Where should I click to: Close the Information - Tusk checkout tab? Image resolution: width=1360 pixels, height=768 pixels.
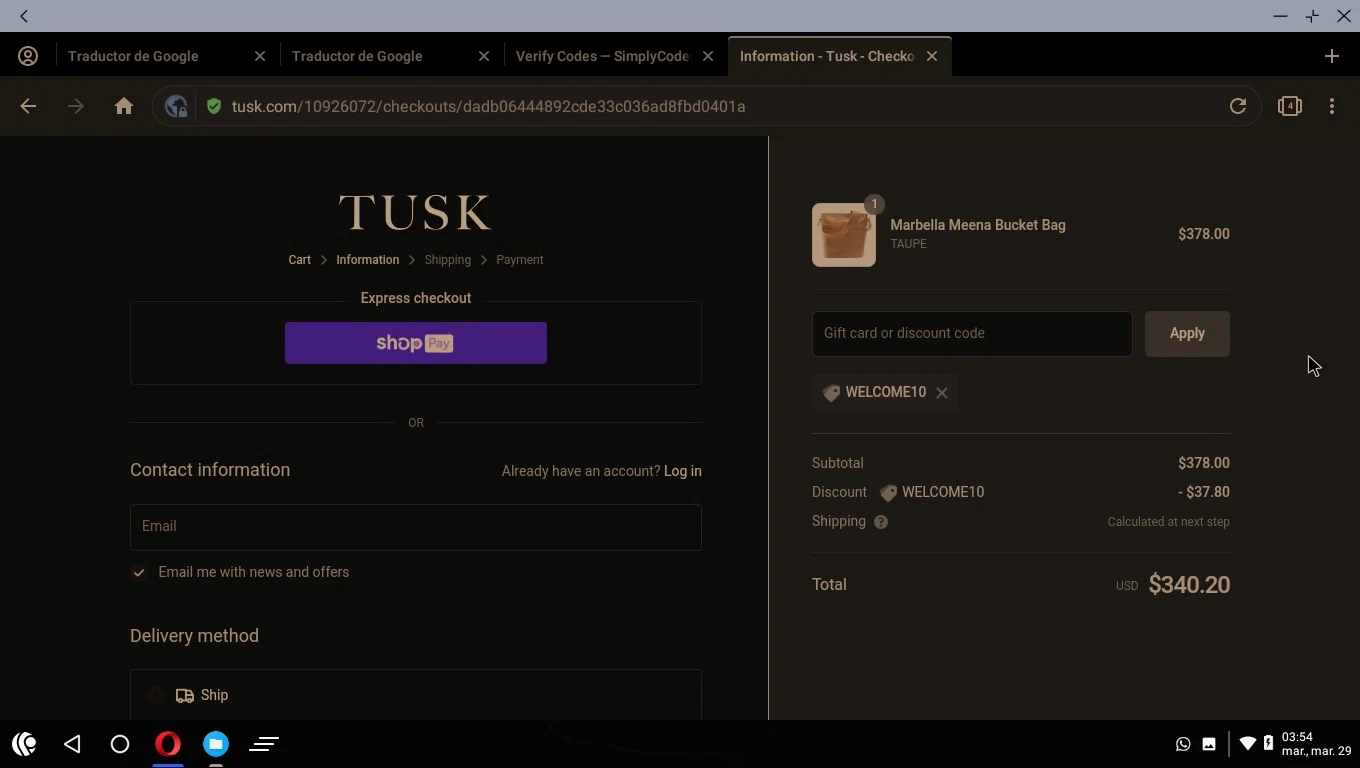tap(932, 56)
